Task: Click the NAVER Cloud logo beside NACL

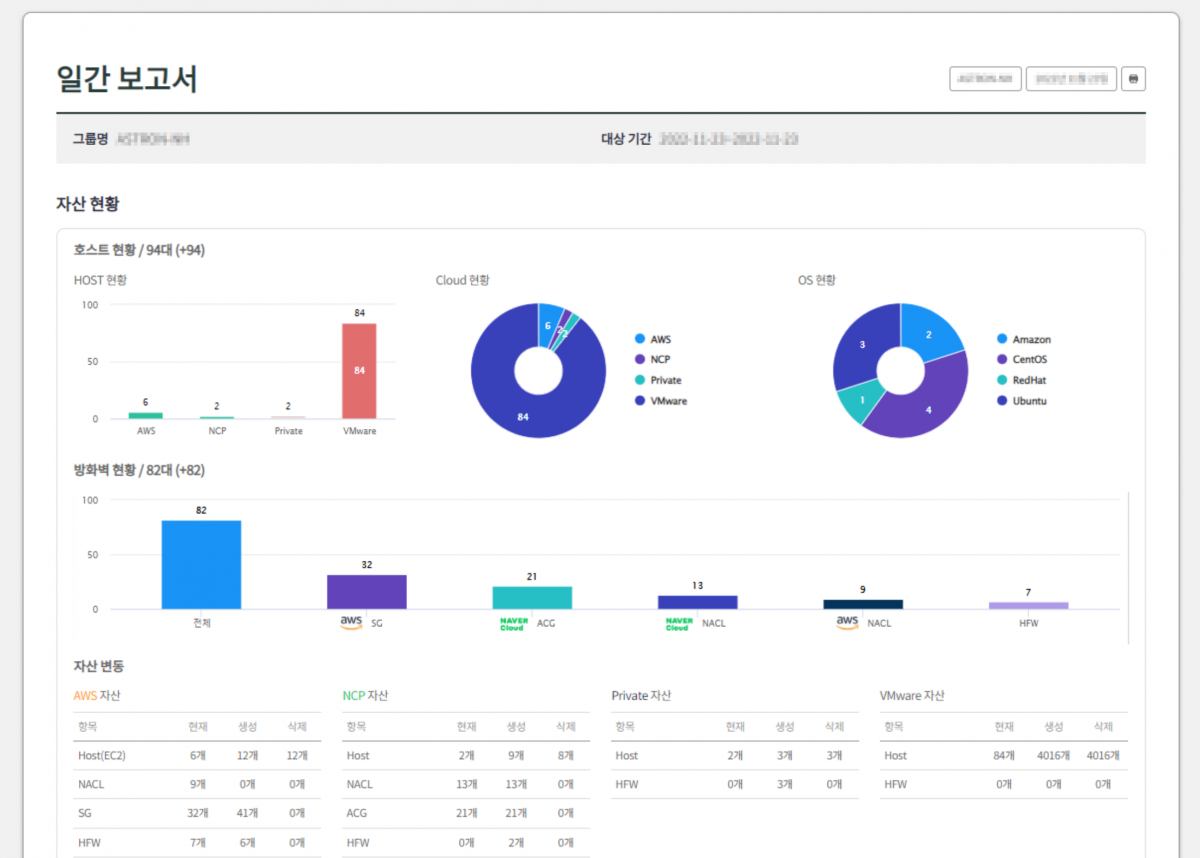Action: pos(679,623)
